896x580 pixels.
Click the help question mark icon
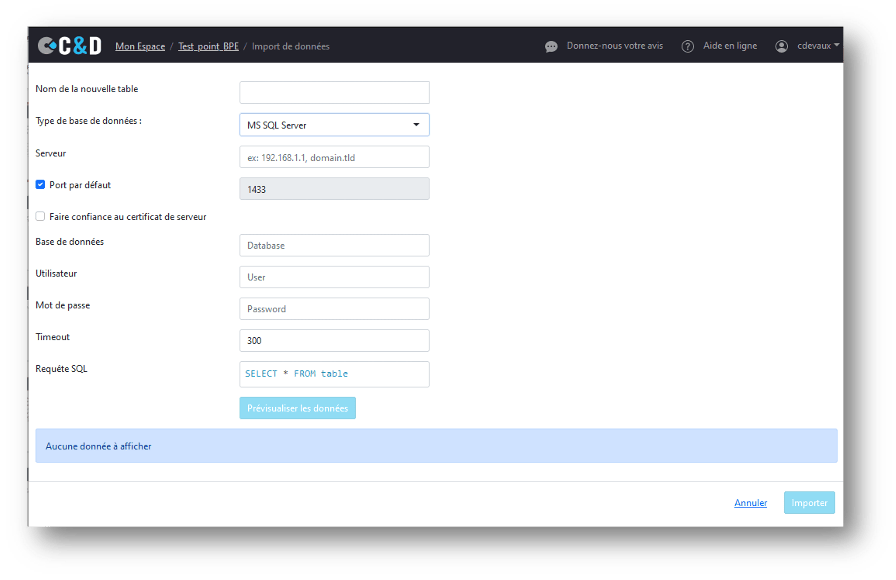pos(687,47)
